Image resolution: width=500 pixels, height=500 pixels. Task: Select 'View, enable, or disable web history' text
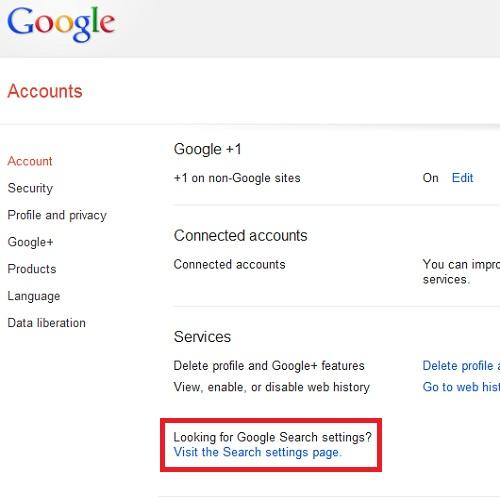point(272,387)
